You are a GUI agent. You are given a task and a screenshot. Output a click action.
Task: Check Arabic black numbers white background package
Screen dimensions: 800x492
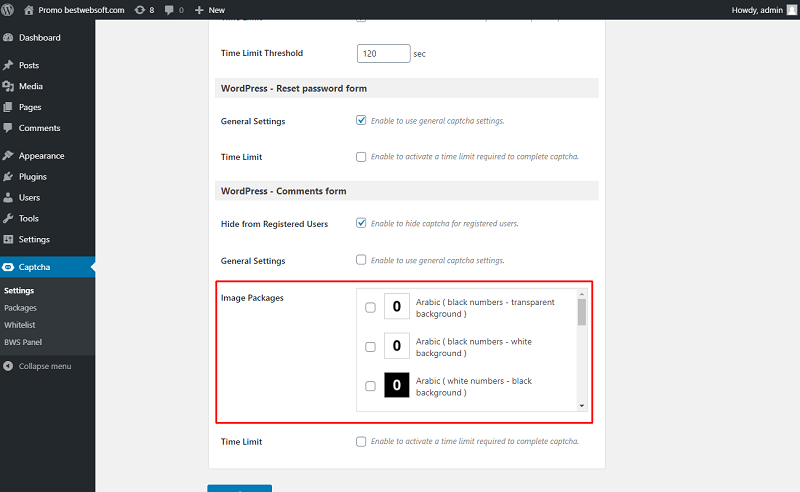tap(370, 347)
